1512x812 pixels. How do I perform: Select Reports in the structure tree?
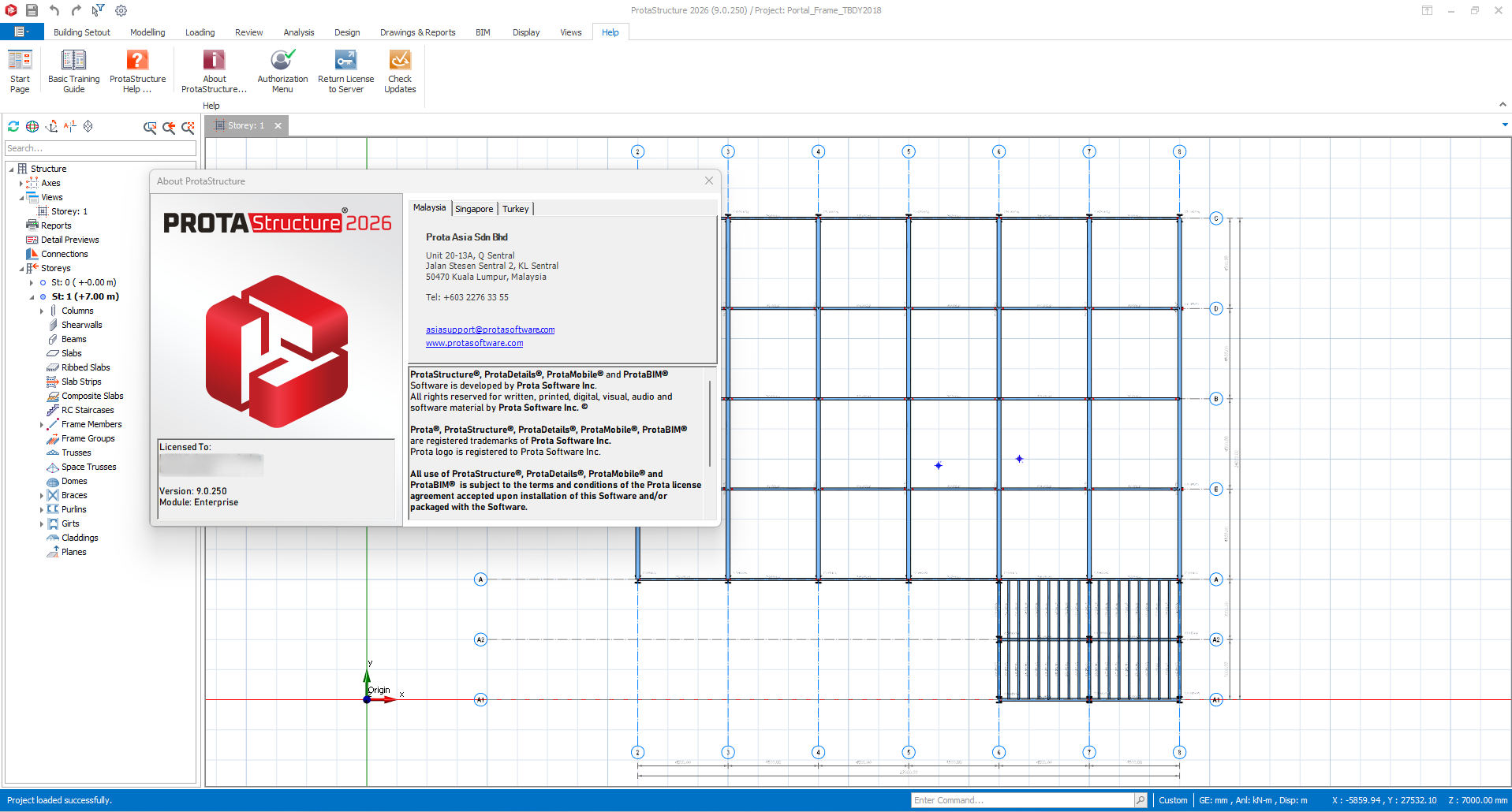pyautogui.click(x=56, y=225)
